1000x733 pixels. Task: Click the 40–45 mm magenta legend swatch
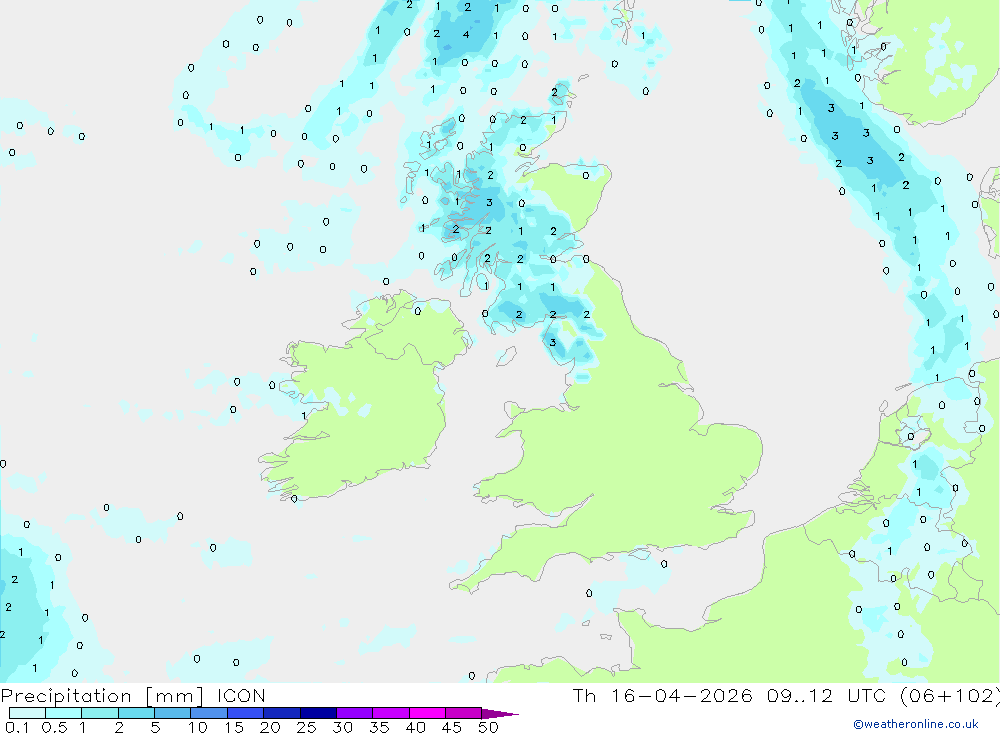coord(427,713)
